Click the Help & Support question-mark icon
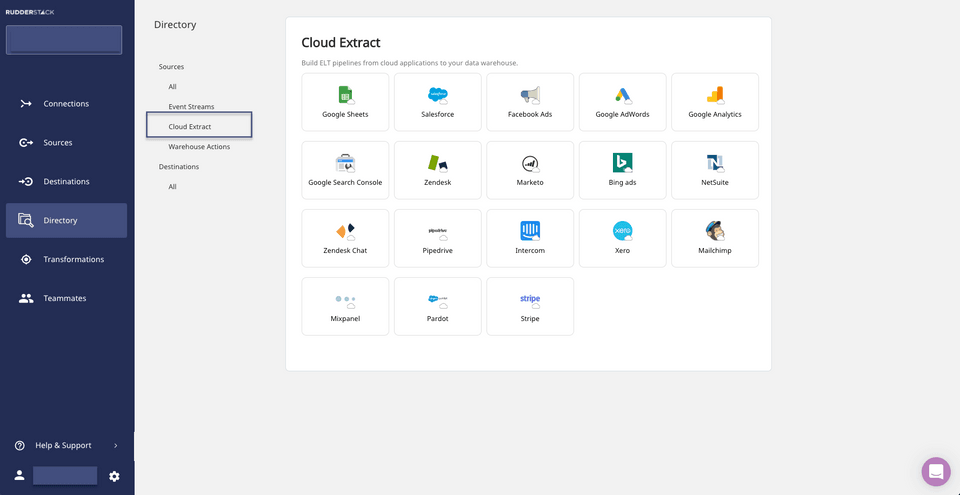 (20, 445)
